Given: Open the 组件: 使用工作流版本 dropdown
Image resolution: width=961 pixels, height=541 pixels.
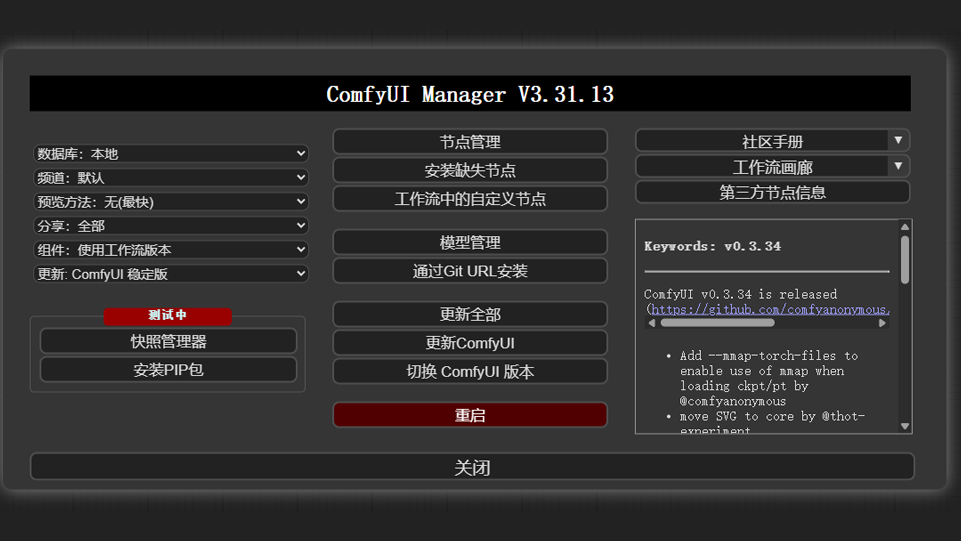Looking at the screenshot, I should coord(170,249).
